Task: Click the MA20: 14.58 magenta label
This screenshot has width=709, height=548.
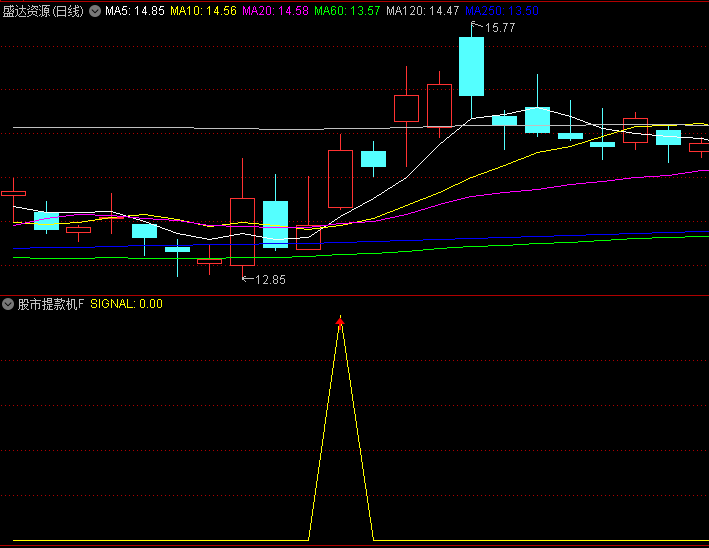Action: [x=275, y=11]
